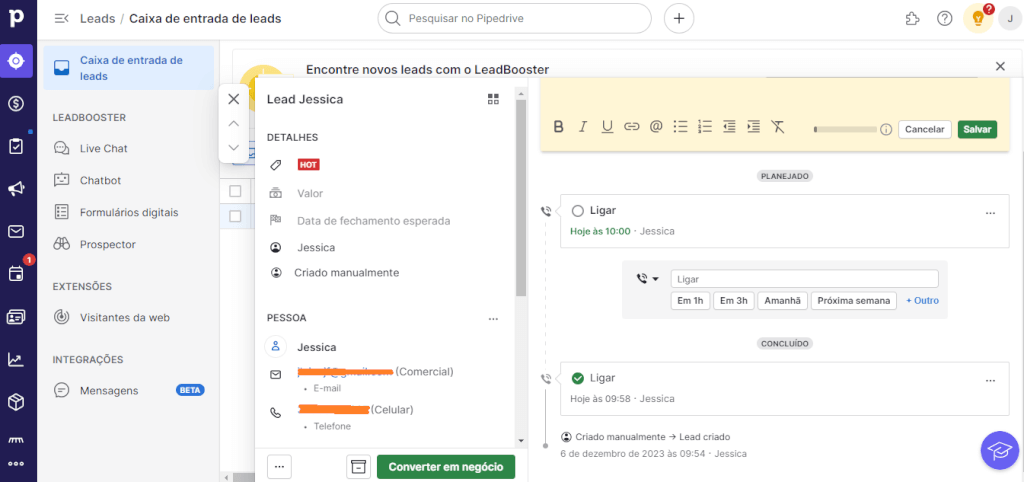This screenshot has height=482, width=1024.
Task: Schedule activity Amanhã
Action: click(x=783, y=301)
